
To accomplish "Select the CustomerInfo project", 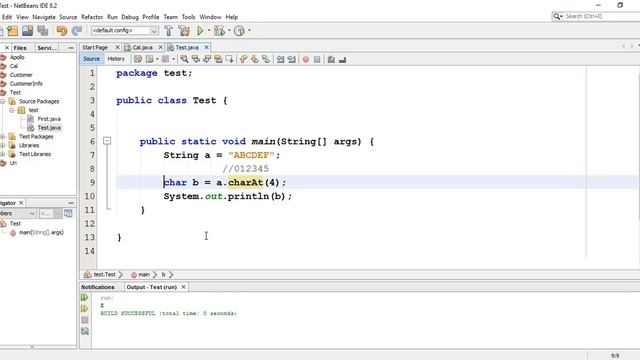I will 26,84.
